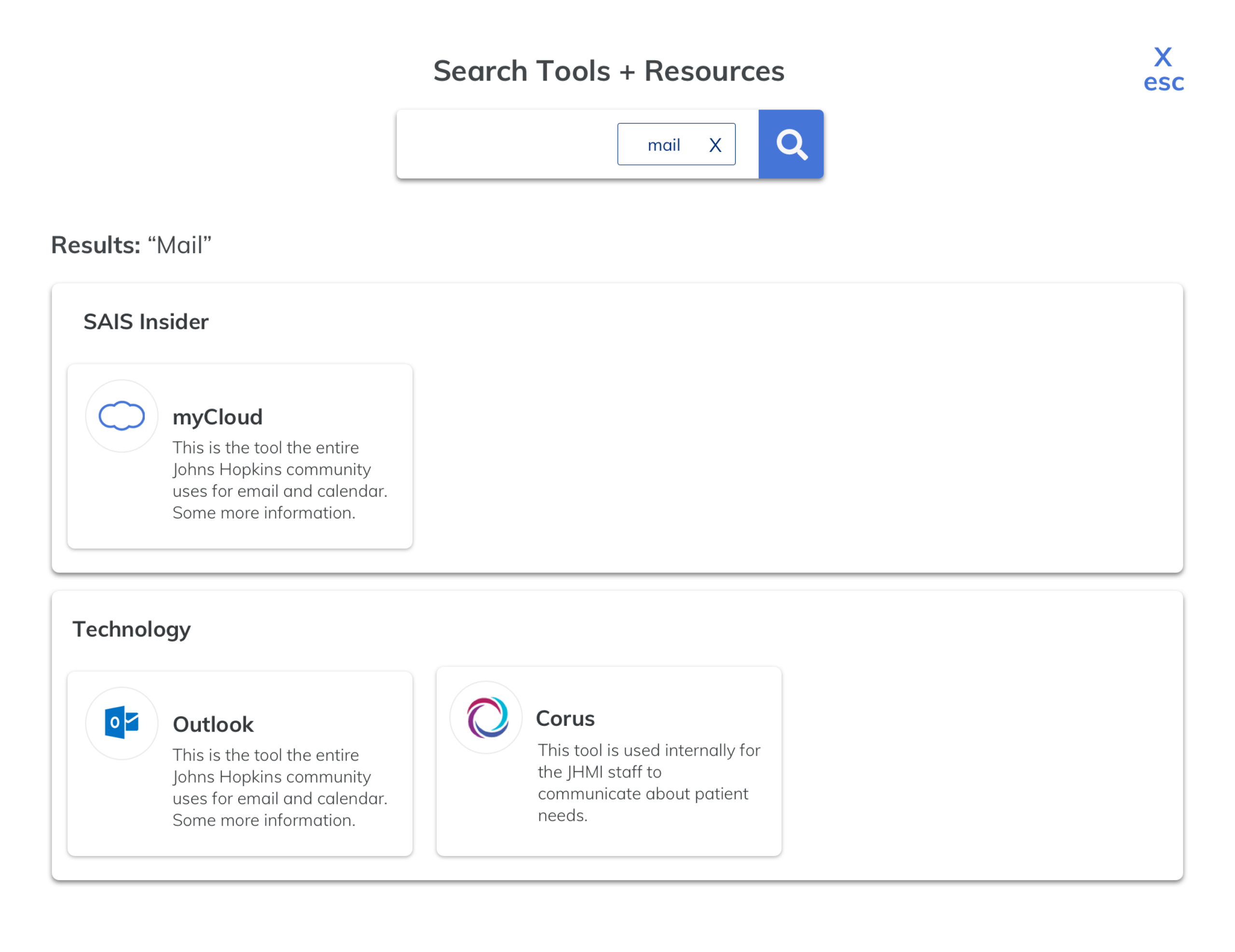Click the Outlook description text
Screen dimensions: 1235x952
click(x=280, y=787)
